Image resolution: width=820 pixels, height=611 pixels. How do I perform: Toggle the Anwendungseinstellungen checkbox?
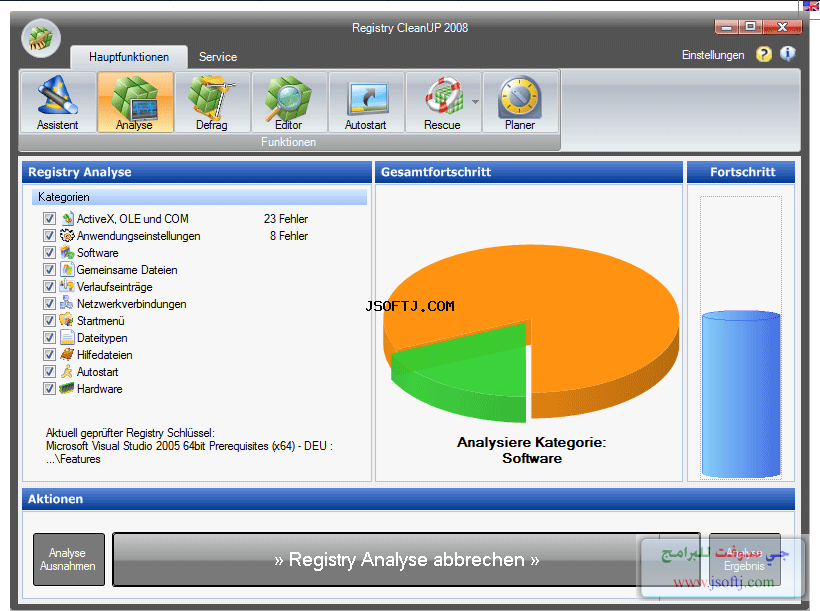tap(49, 235)
